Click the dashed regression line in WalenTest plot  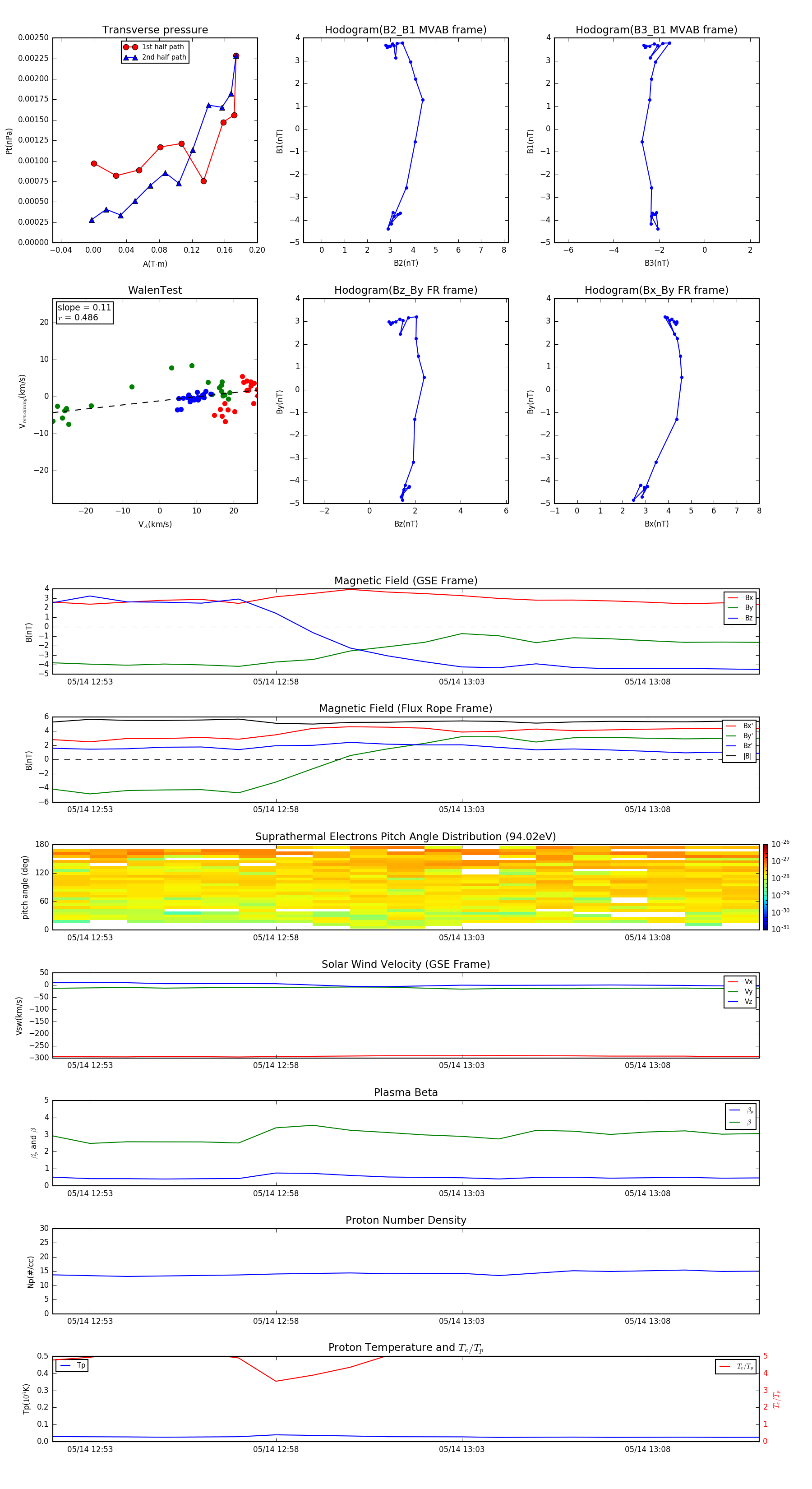(x=155, y=402)
